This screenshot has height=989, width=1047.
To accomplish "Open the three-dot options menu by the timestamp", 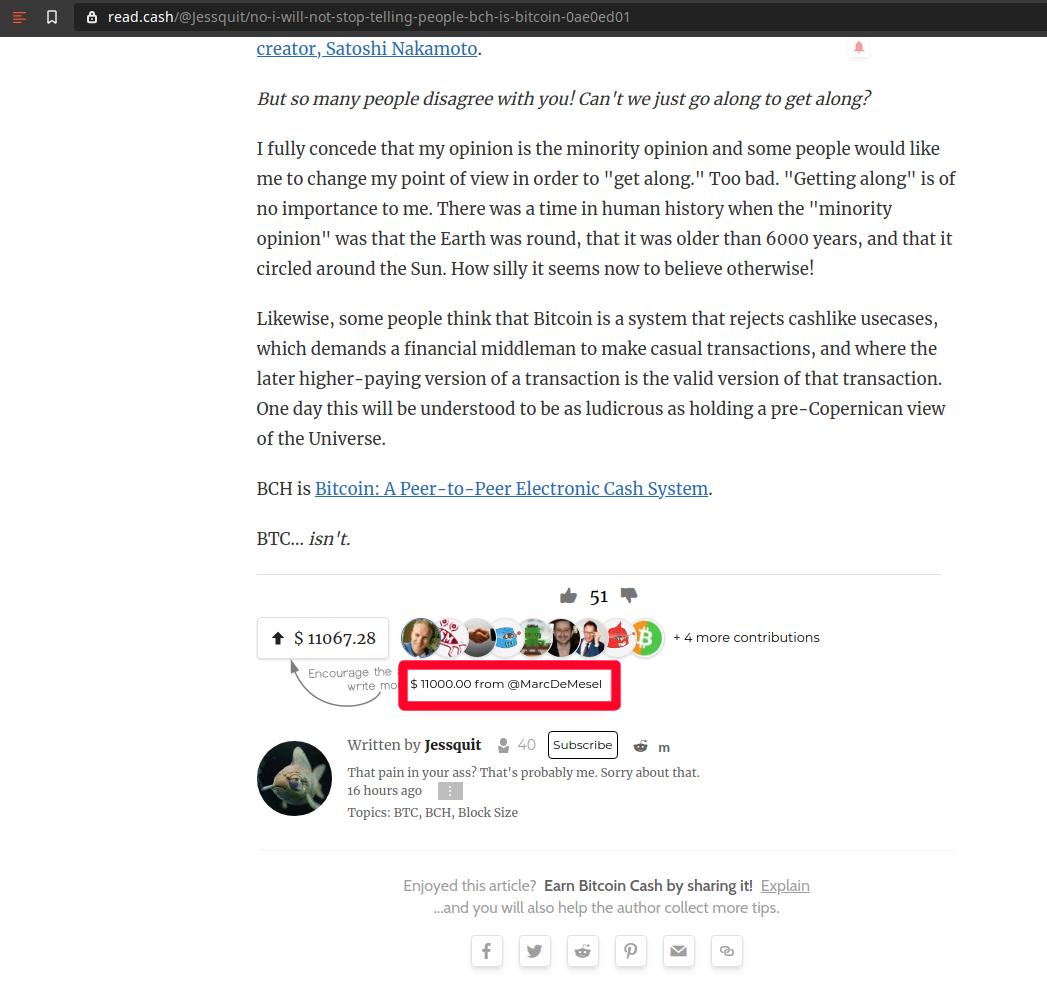I will point(450,791).
